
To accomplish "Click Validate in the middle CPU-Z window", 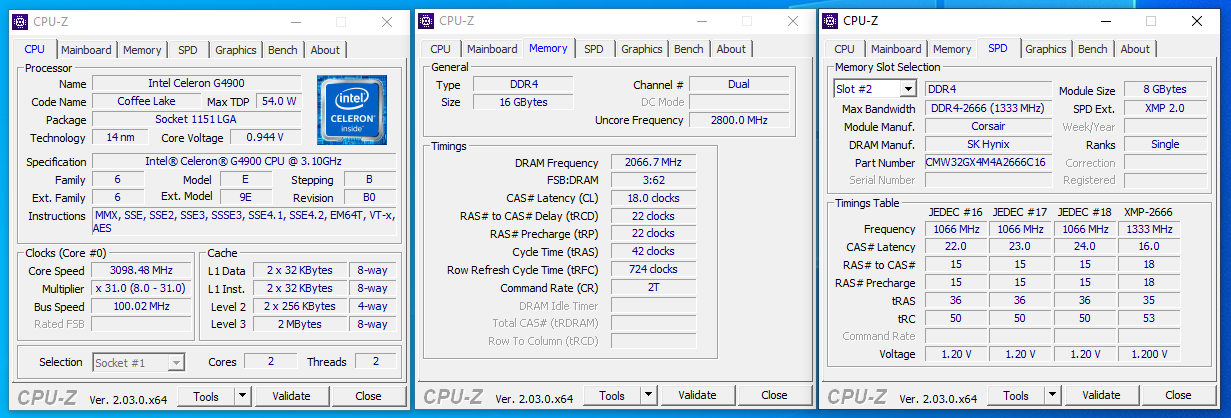I will click(698, 395).
